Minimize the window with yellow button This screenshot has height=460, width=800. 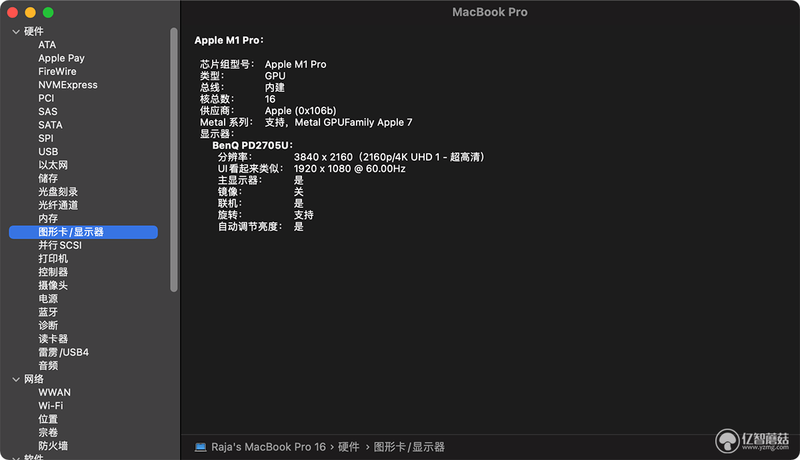coord(31,13)
